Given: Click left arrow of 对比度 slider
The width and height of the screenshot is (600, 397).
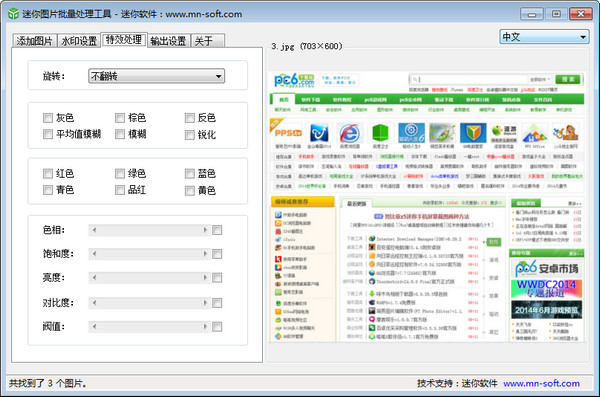Looking at the screenshot, I should pos(94,303).
